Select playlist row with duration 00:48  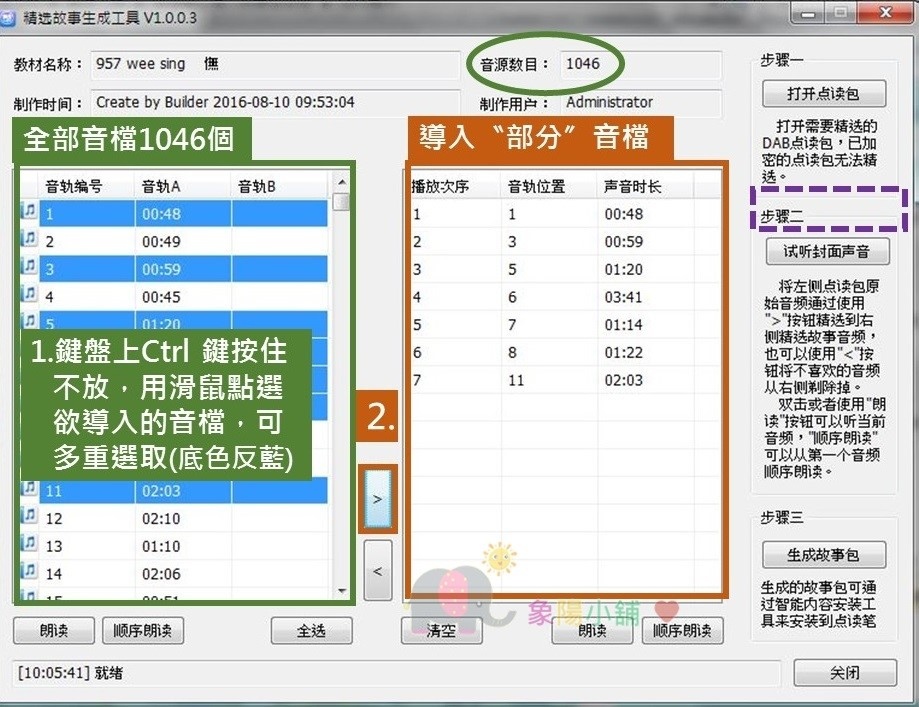point(565,214)
